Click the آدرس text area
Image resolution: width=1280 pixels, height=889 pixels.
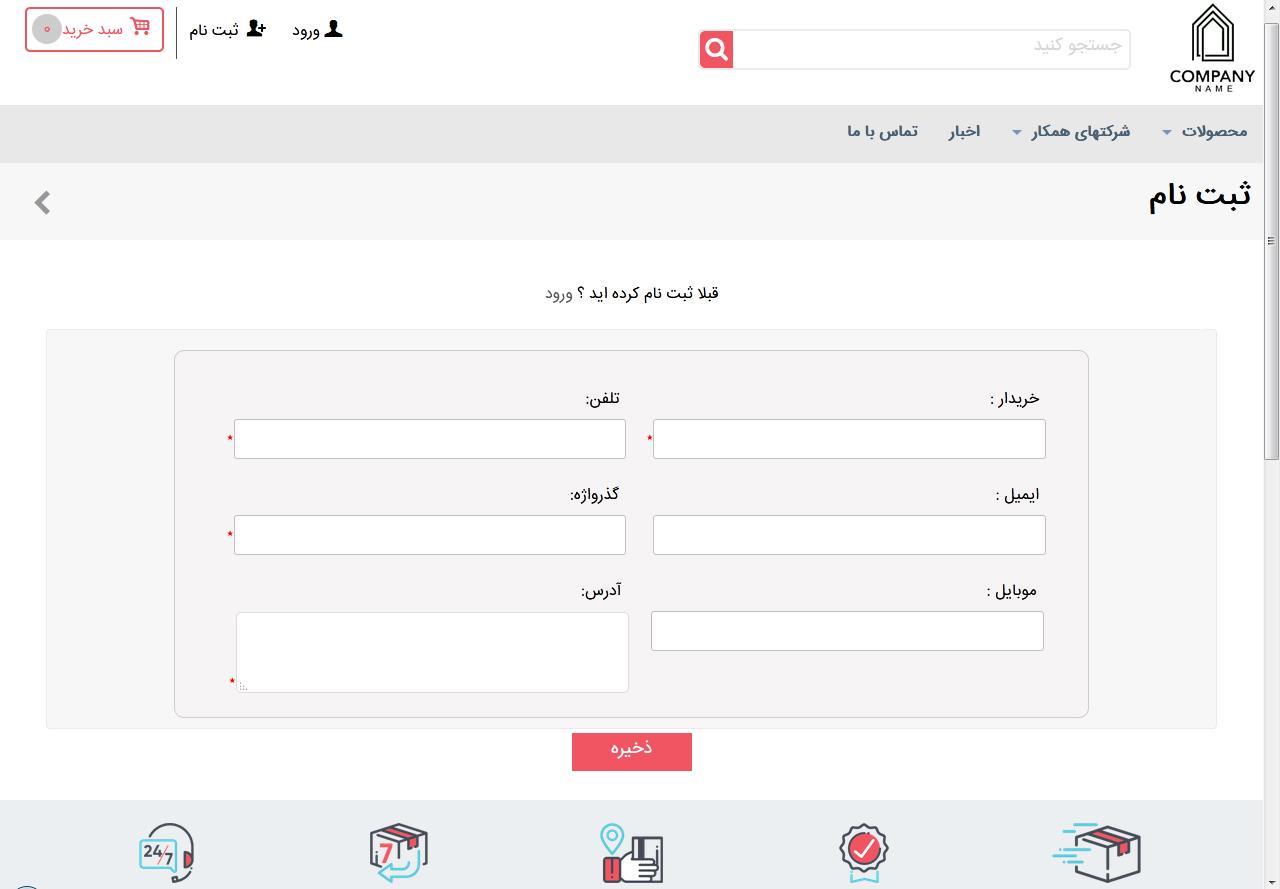click(x=432, y=652)
